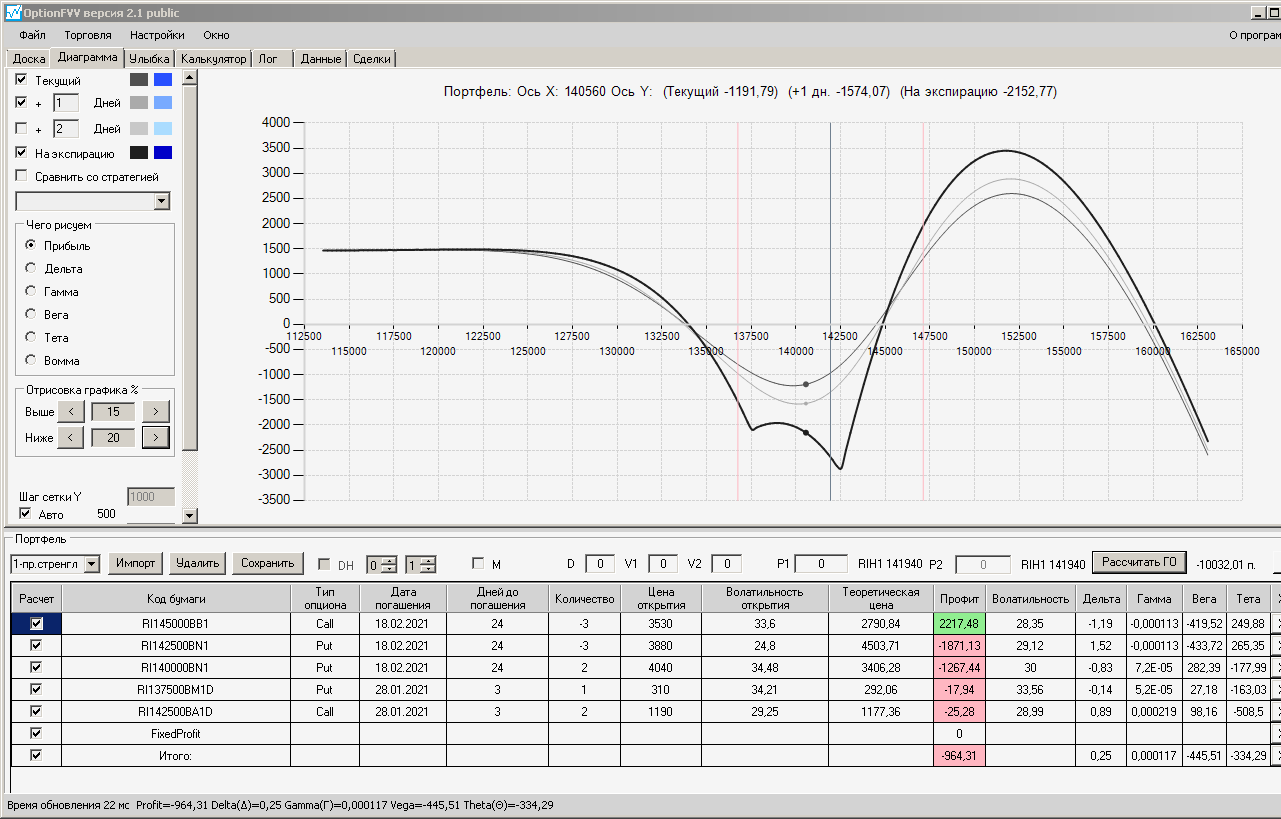Click the spinner arrows of the DH field showing 0

389,564
